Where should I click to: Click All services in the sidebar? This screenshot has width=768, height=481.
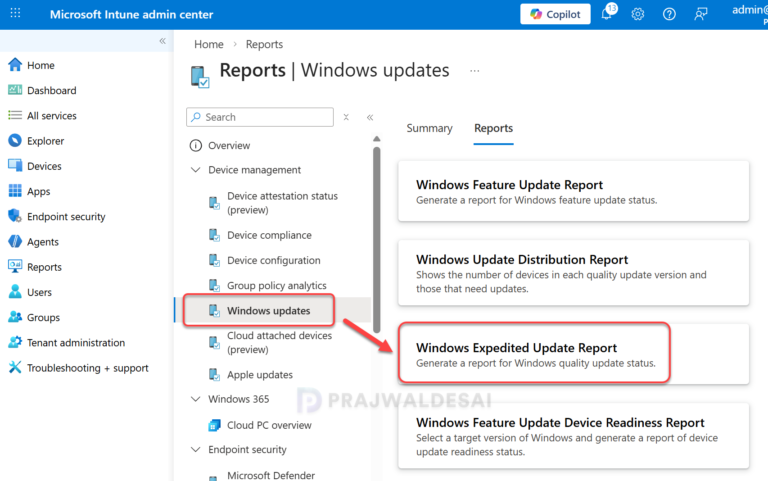(x=52, y=116)
